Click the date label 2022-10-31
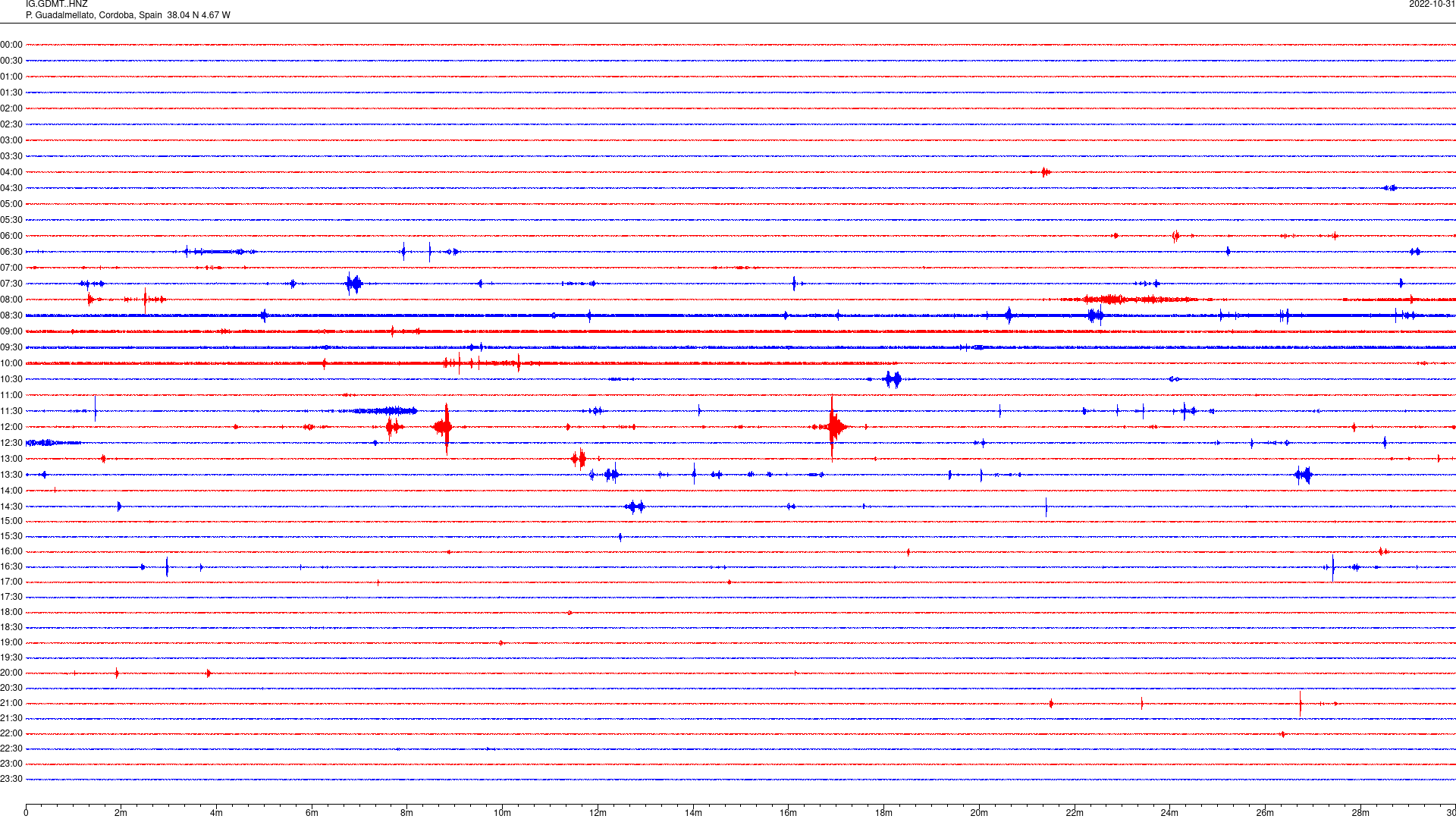 pyautogui.click(x=1432, y=5)
